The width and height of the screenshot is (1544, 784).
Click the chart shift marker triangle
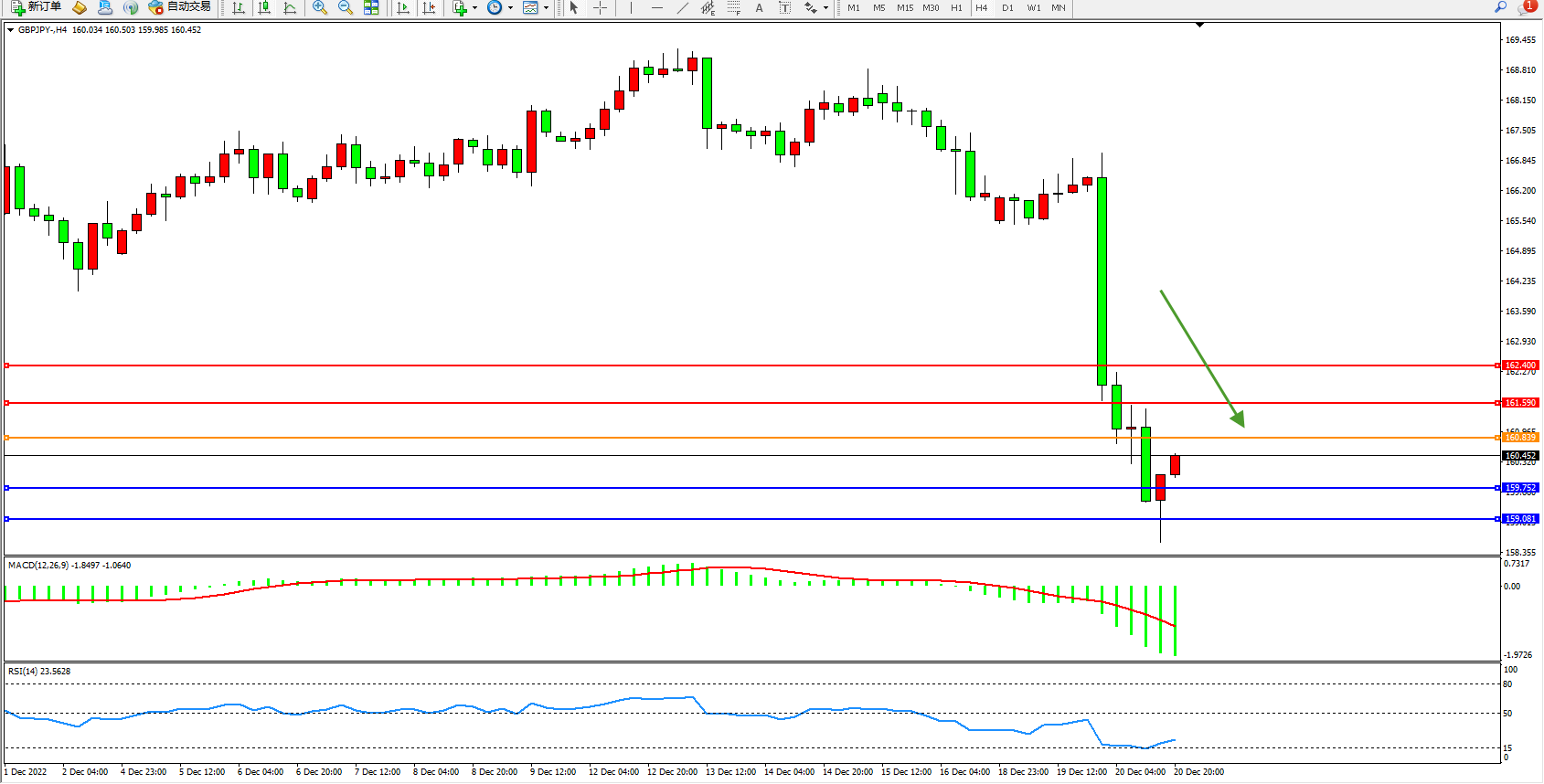1199,25
